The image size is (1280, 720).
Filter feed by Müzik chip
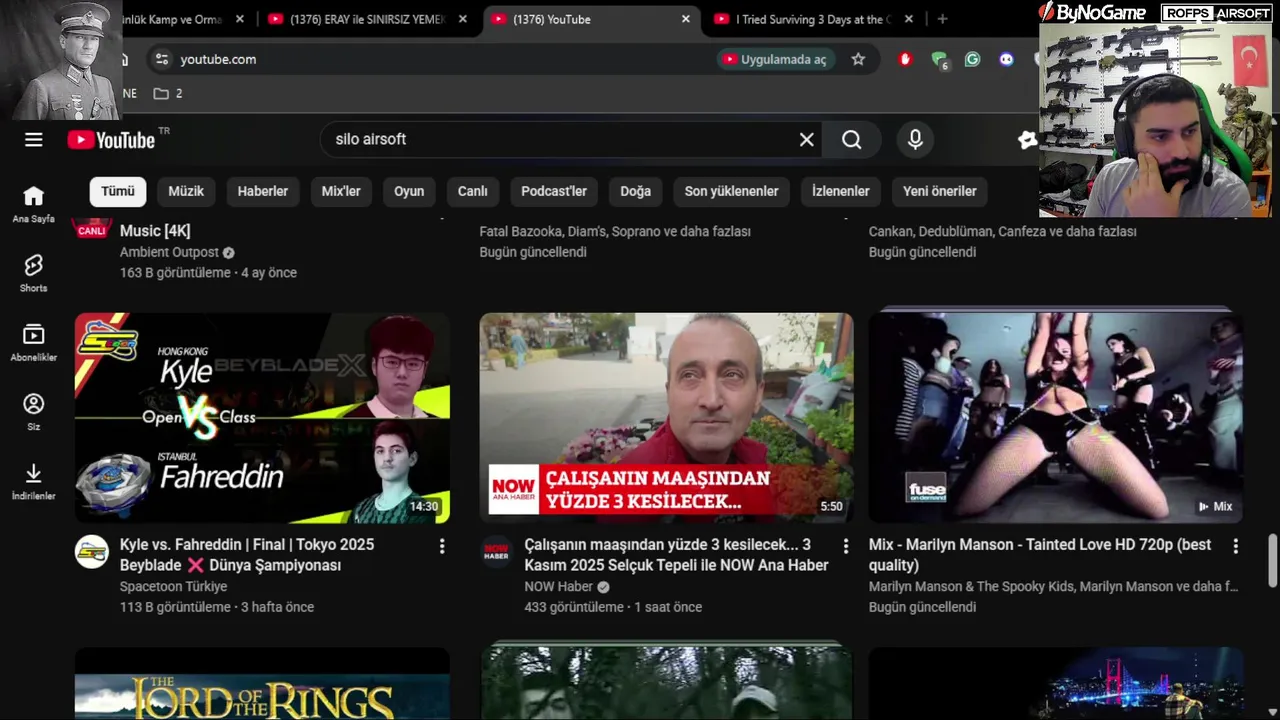coord(186,191)
